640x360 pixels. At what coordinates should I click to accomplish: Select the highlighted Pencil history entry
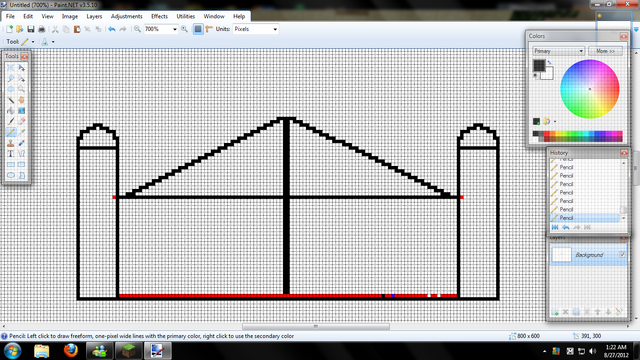click(585, 218)
